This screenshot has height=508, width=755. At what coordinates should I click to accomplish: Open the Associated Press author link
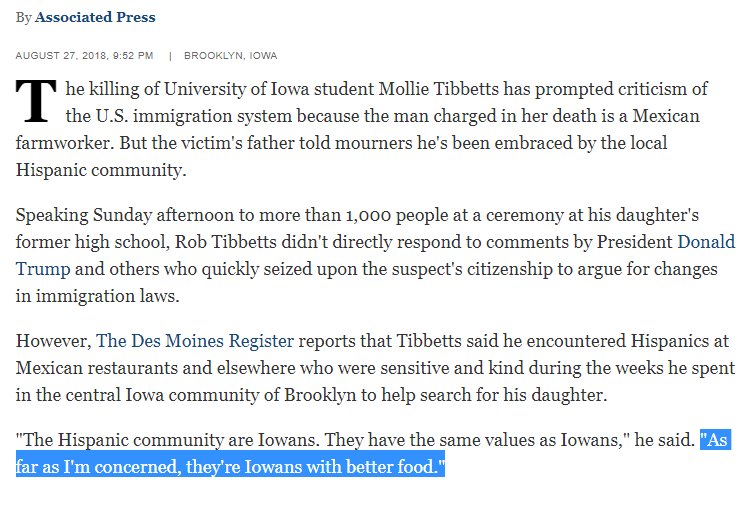pos(95,17)
